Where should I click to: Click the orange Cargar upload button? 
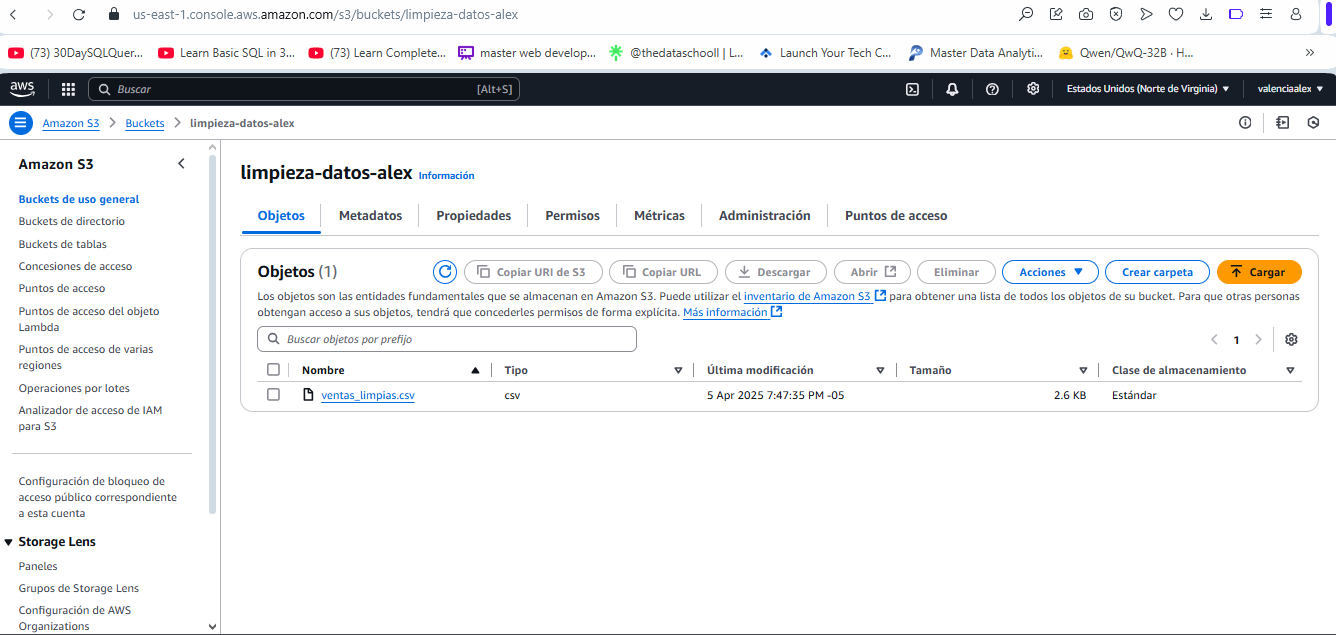pyautogui.click(x=1259, y=272)
